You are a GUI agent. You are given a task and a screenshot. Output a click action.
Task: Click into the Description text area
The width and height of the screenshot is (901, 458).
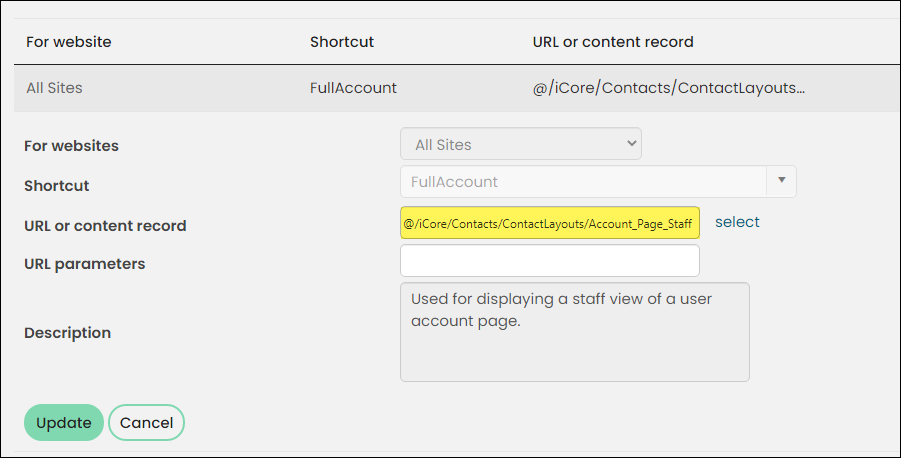pyautogui.click(x=575, y=332)
